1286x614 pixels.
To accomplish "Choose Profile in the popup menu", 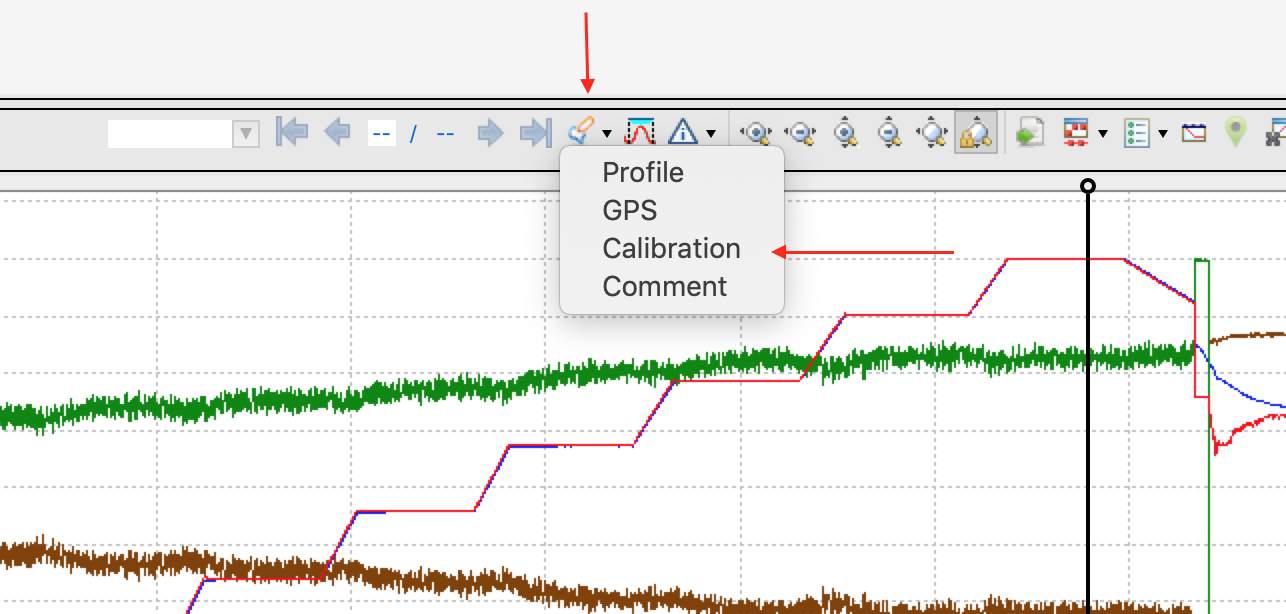I will [x=643, y=172].
